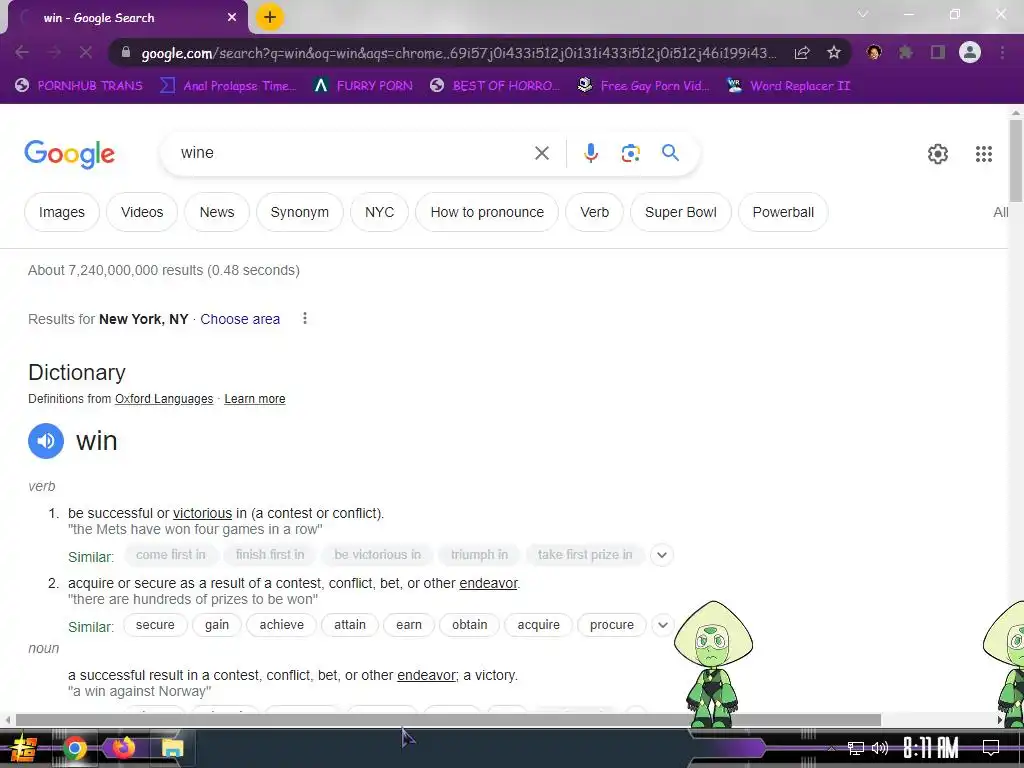
Task: Open more options for location results
Action: (x=304, y=319)
